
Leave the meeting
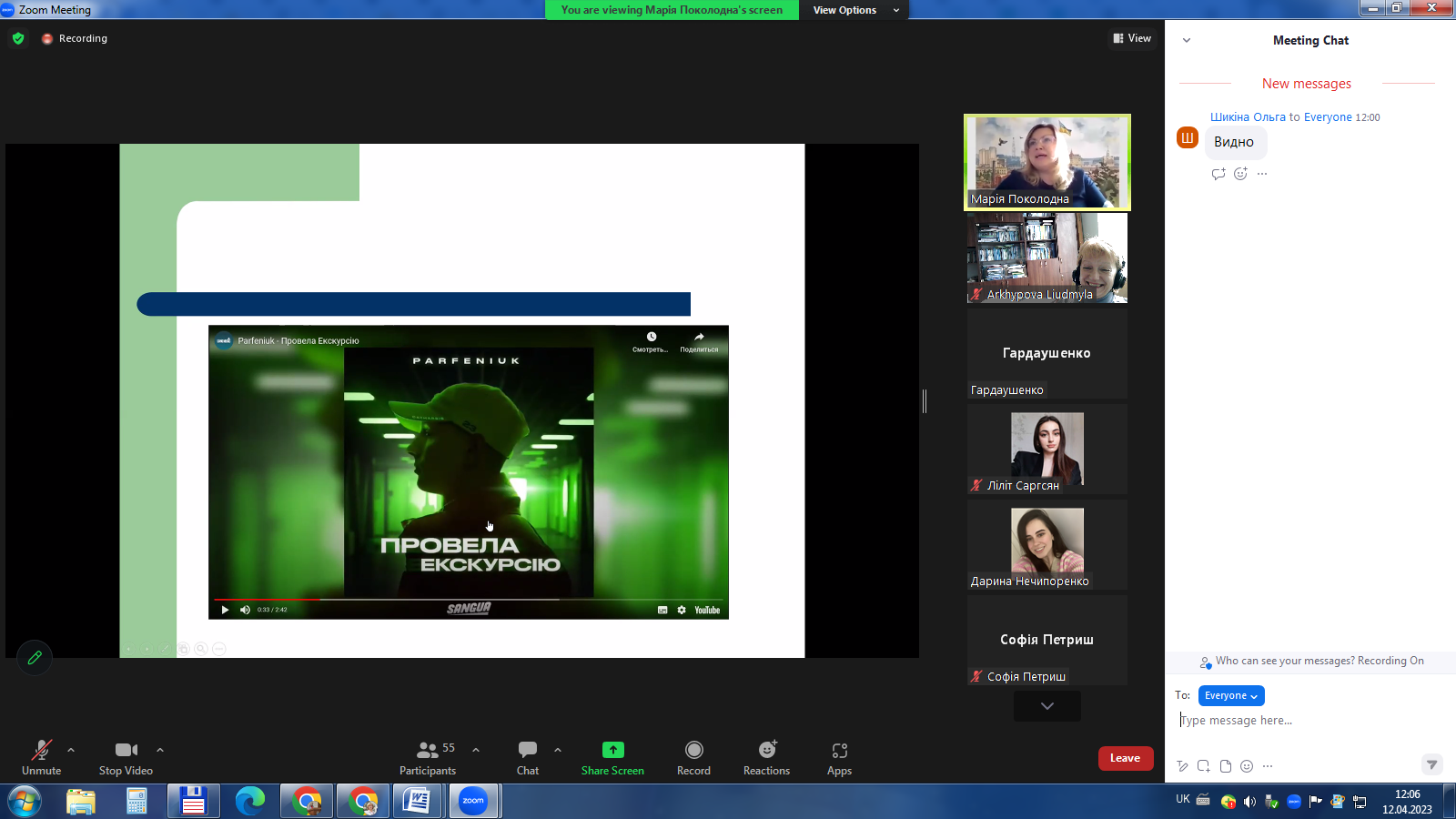click(x=1125, y=758)
